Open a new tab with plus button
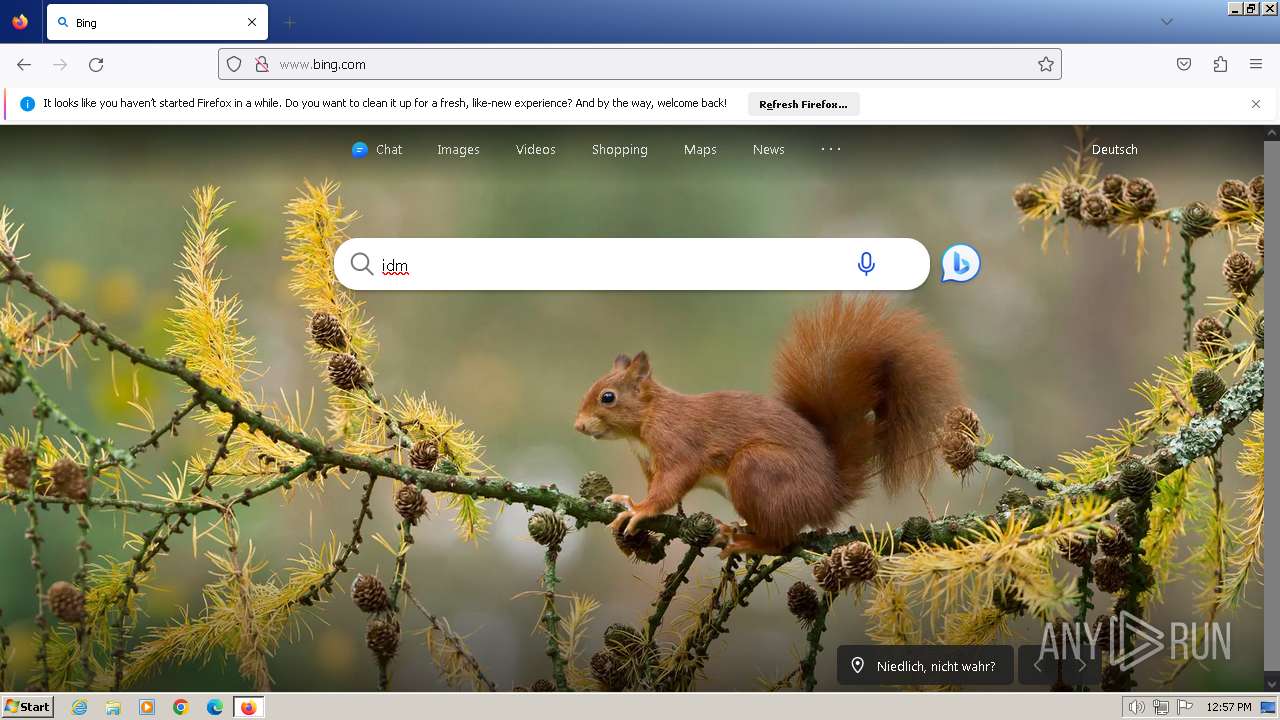The height and width of the screenshot is (720, 1280). click(x=289, y=22)
